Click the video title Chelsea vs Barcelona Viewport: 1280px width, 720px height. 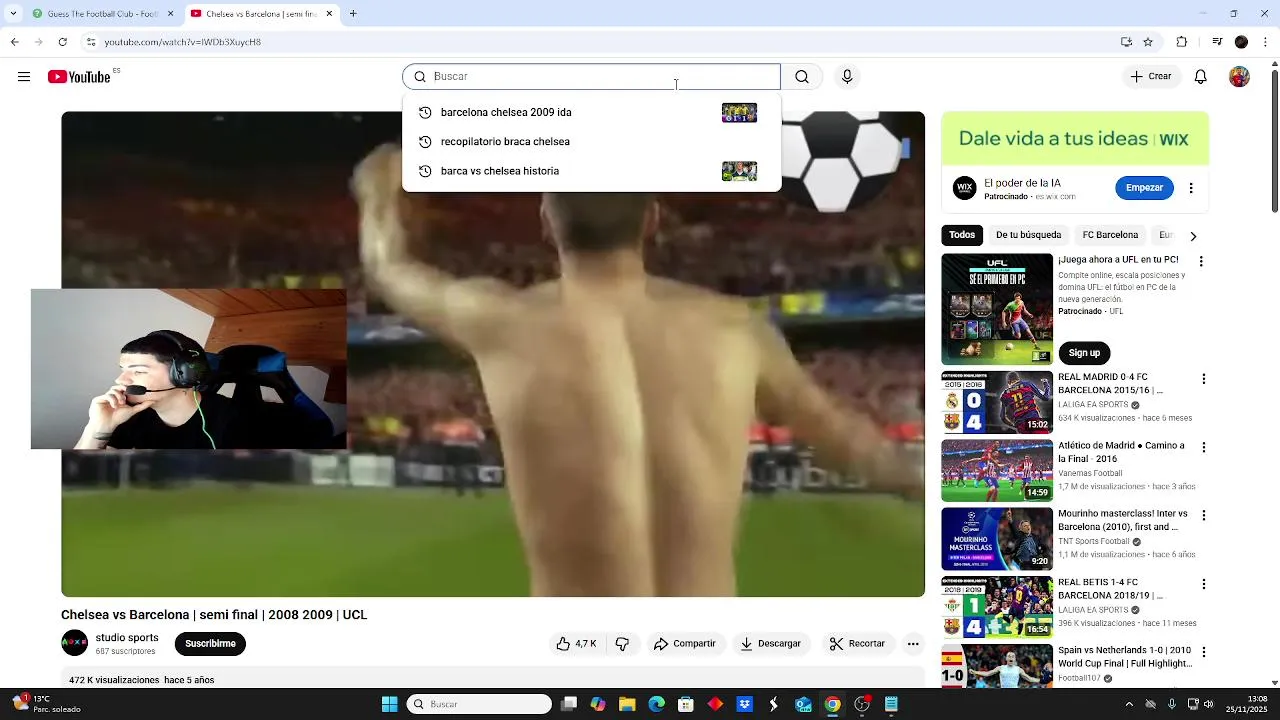(214, 615)
